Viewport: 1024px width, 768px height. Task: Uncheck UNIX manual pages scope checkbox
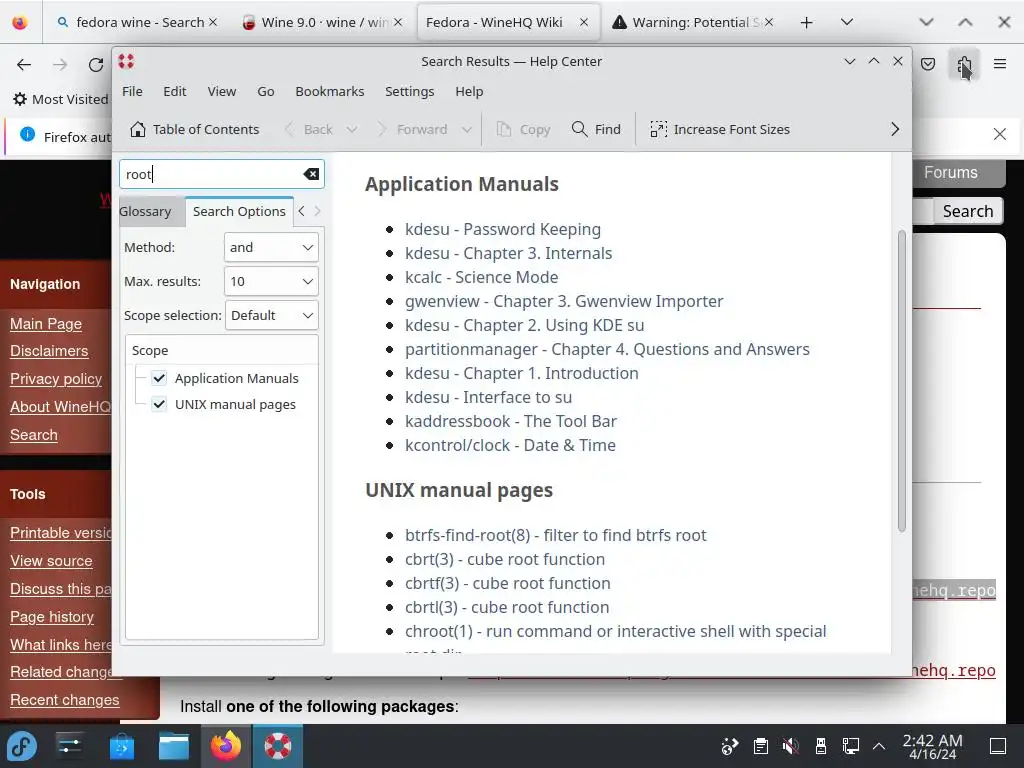(159, 404)
